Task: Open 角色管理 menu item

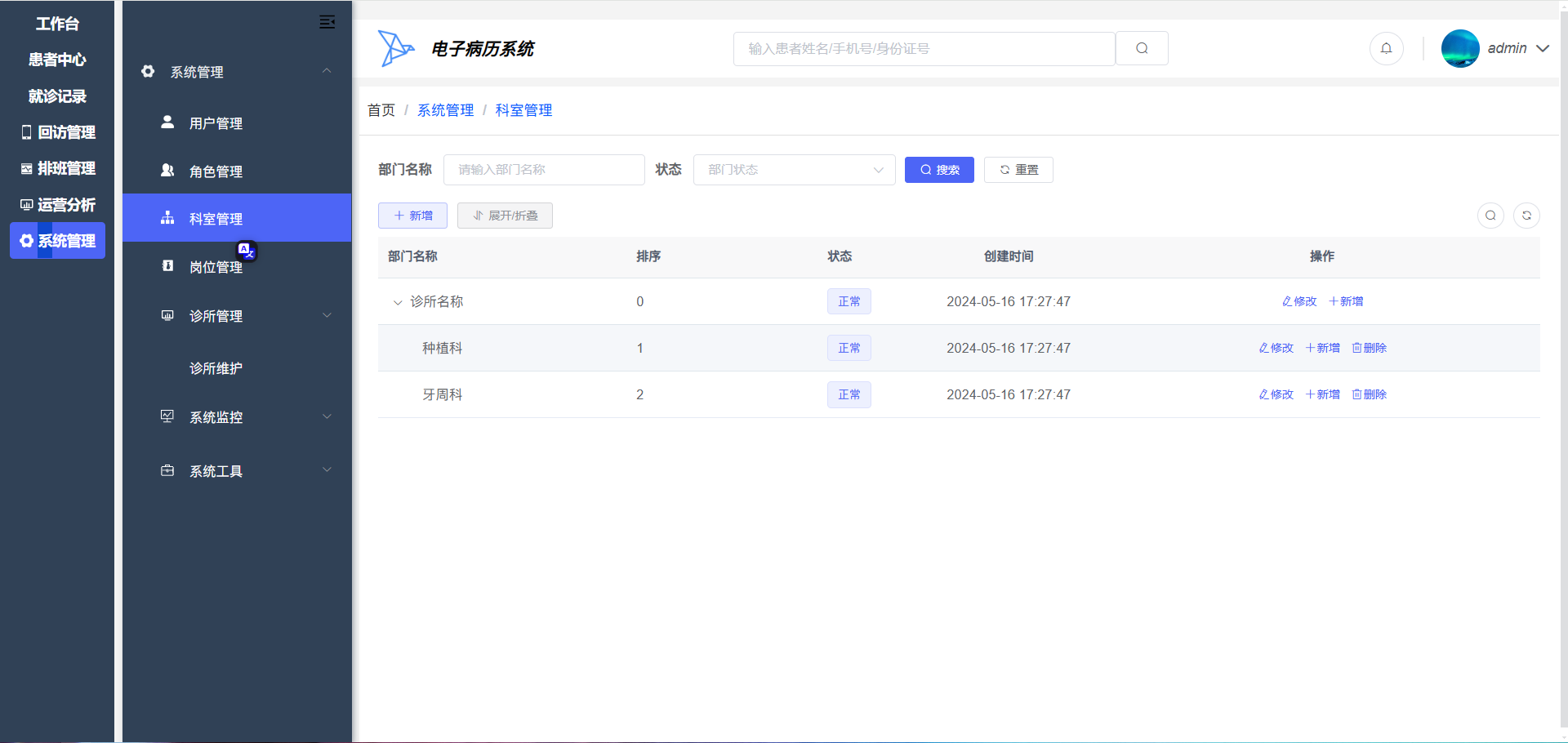Action: pos(237,171)
